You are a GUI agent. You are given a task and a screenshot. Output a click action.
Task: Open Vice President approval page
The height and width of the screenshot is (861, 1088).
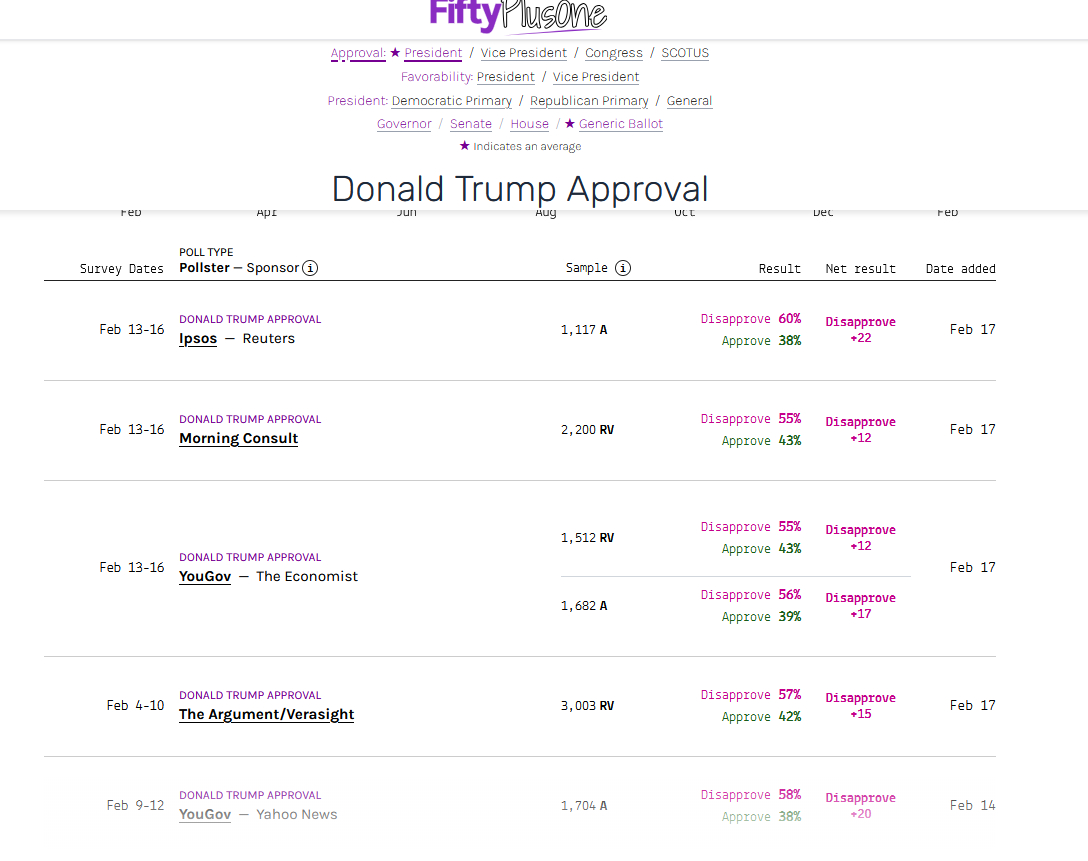click(x=523, y=53)
